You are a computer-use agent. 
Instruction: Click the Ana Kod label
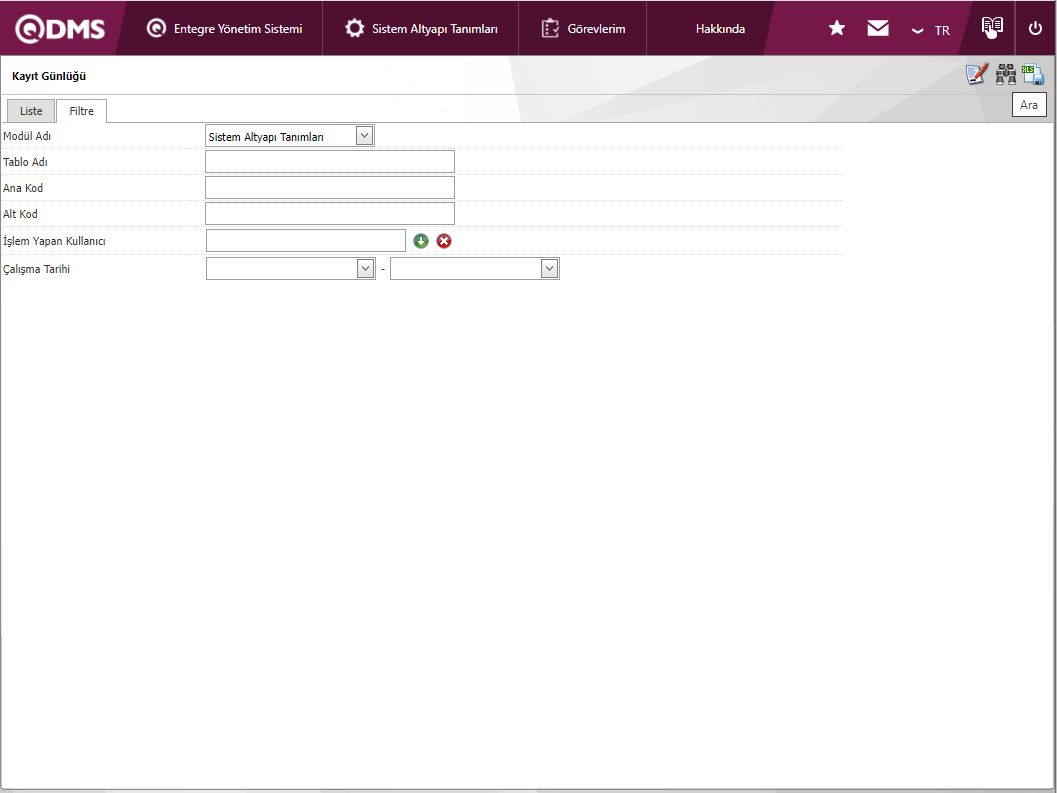tap(23, 188)
